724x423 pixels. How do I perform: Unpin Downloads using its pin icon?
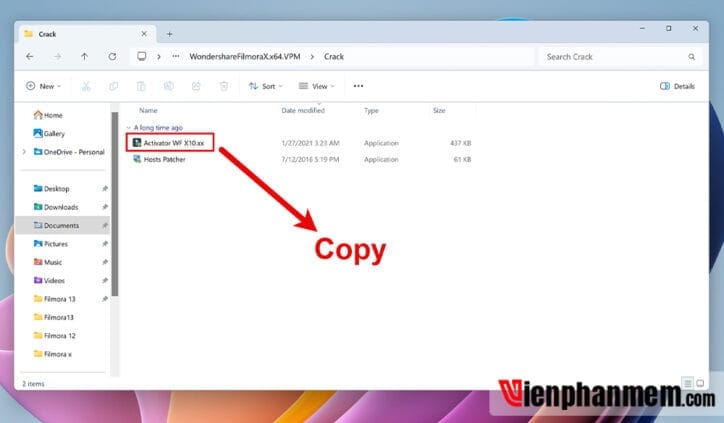[105, 207]
